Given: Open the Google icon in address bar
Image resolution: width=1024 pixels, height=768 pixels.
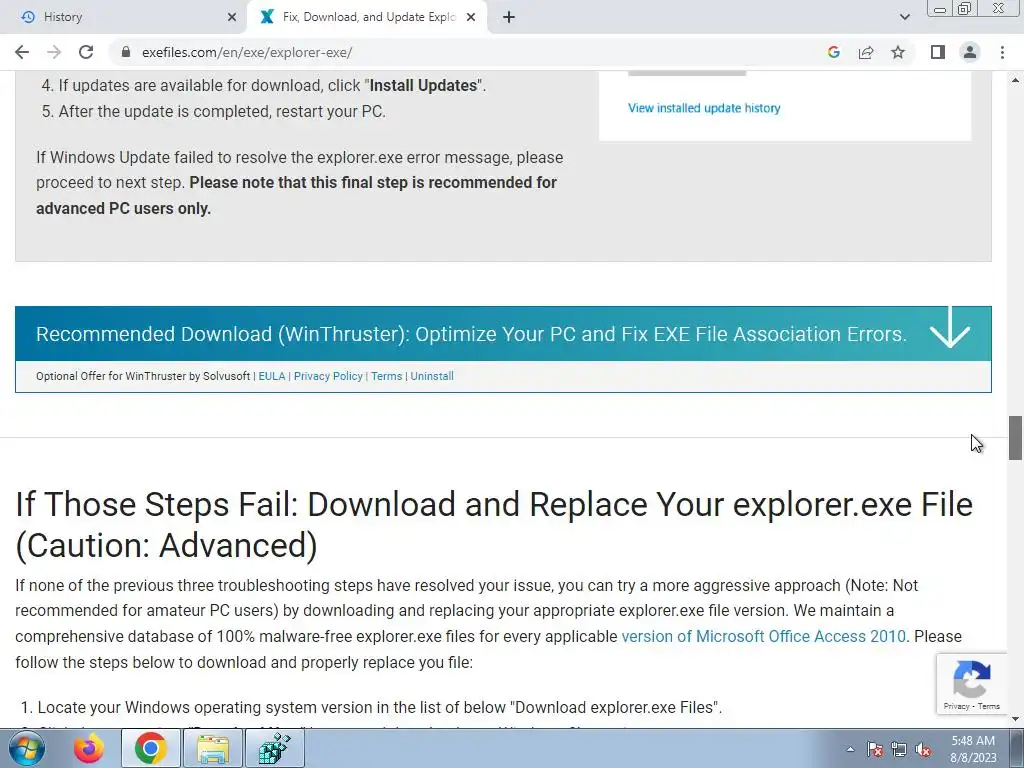Looking at the screenshot, I should click(833, 52).
